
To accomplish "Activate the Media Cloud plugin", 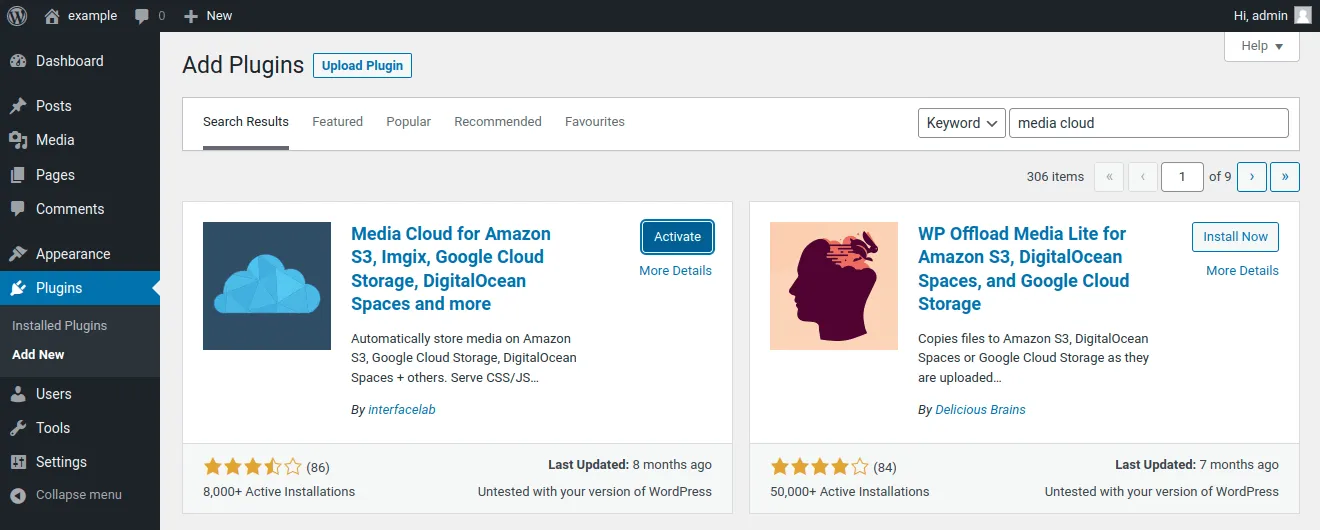I will (x=677, y=237).
